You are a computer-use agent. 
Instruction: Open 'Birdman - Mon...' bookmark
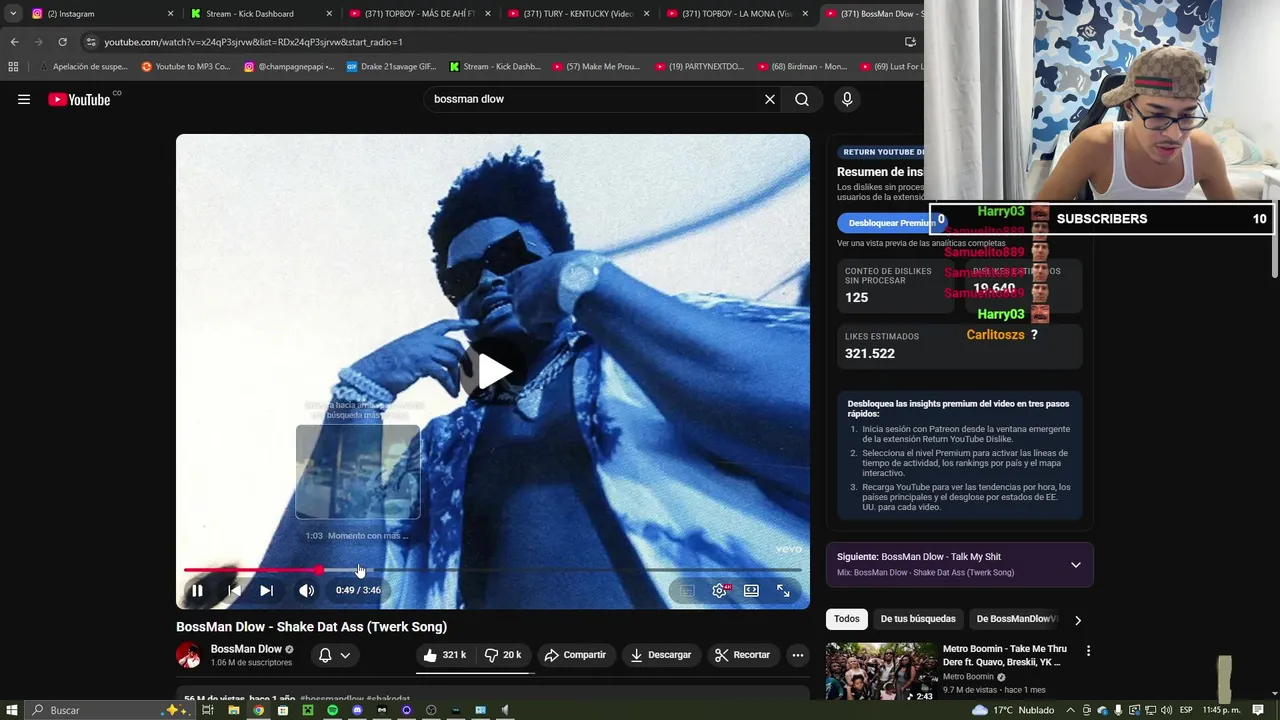click(802, 67)
